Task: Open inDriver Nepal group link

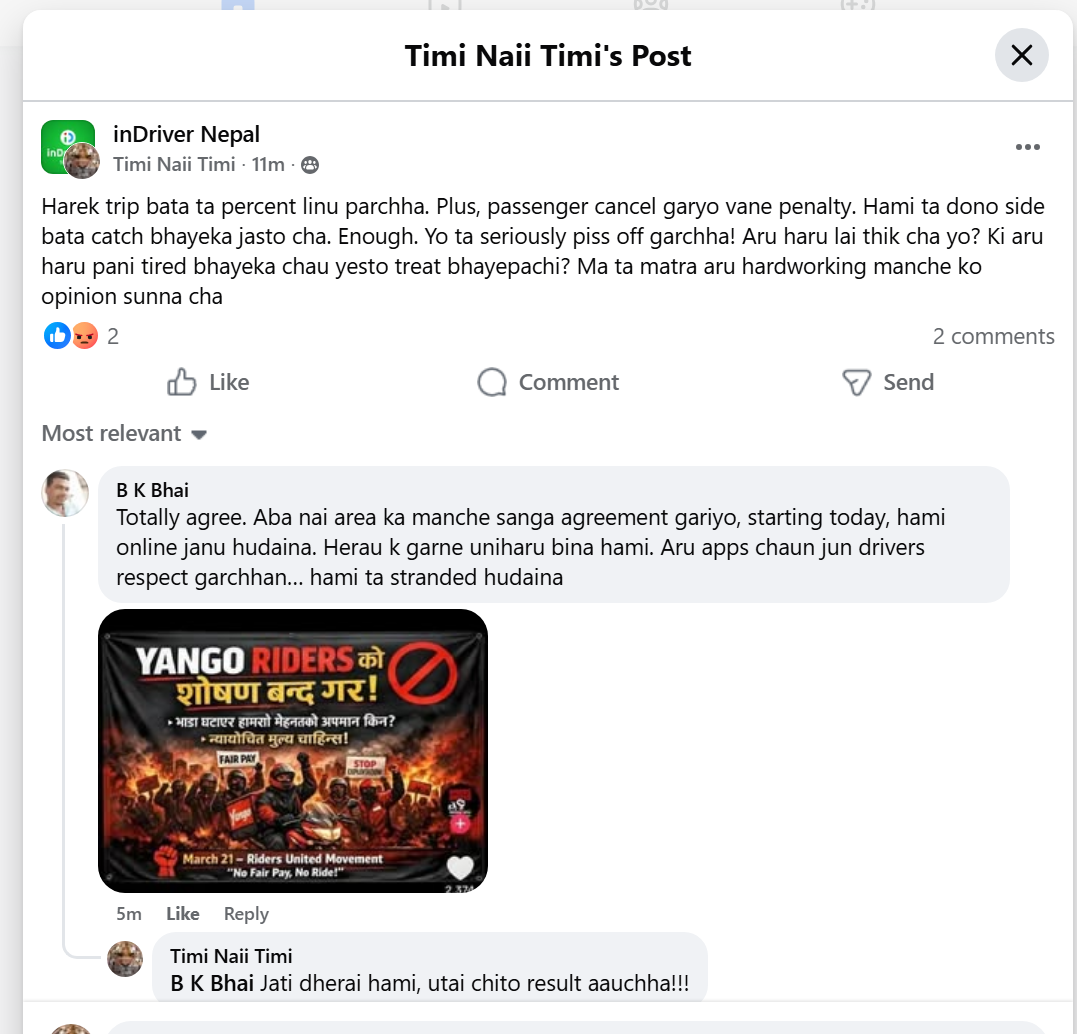Action: pyautogui.click(x=186, y=134)
